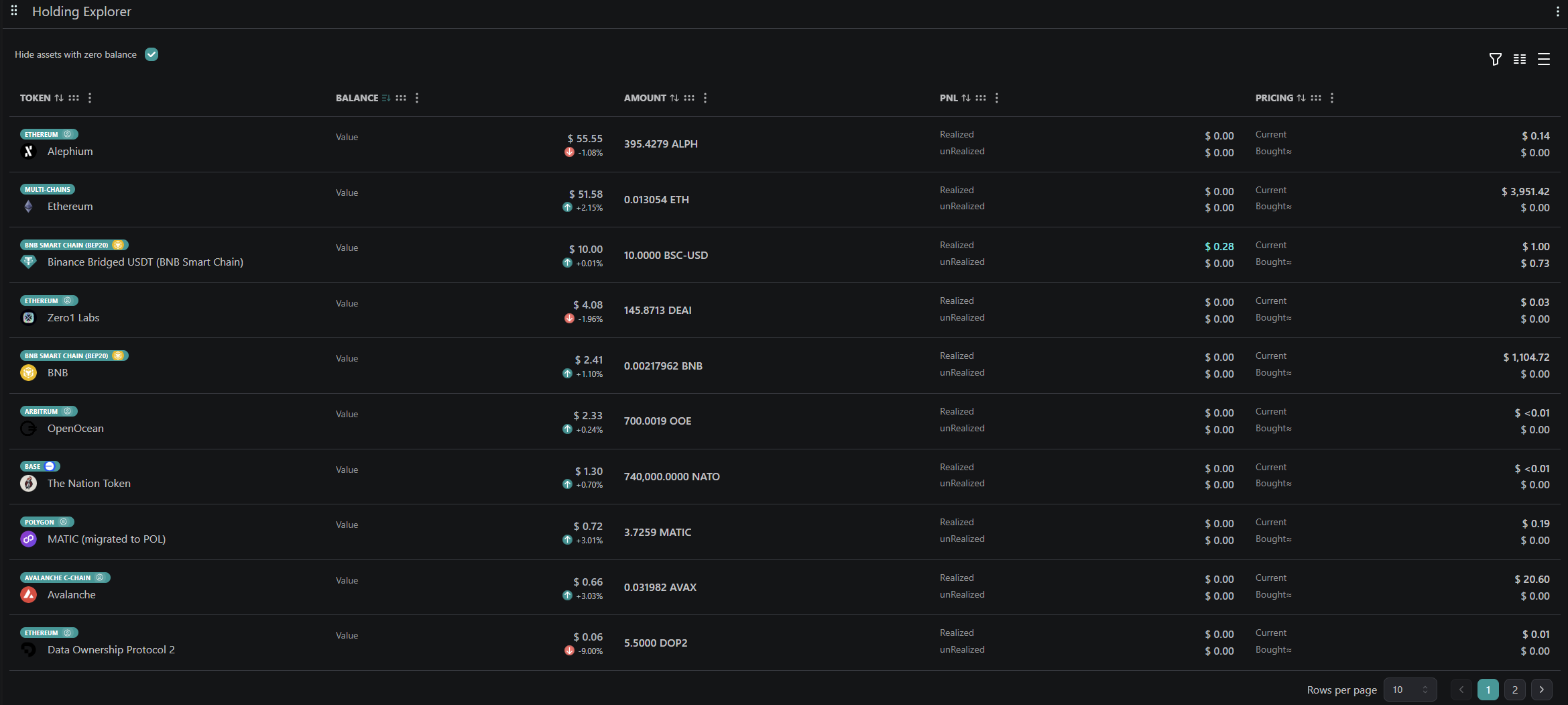Viewport: 1568px width, 705px height.
Task: Click the app grid icon beside Holding Explorer
Action: [x=14, y=11]
